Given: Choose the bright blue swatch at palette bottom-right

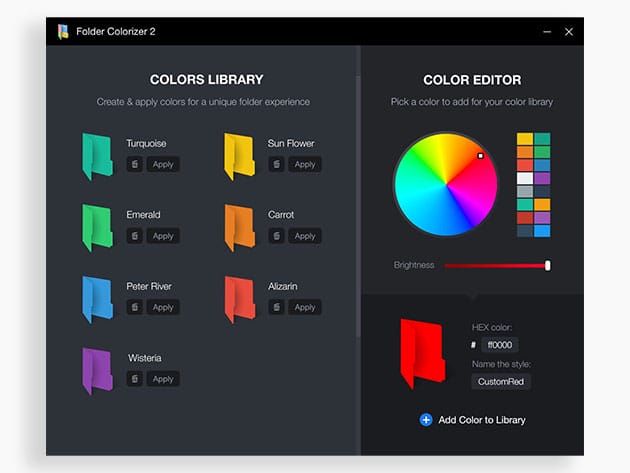Looking at the screenshot, I should pos(542,231).
